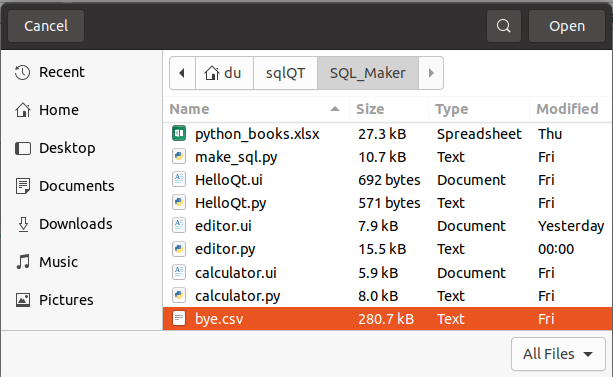Click the Home house icon in sidebar
This screenshot has height=377, width=613.
click(23, 110)
